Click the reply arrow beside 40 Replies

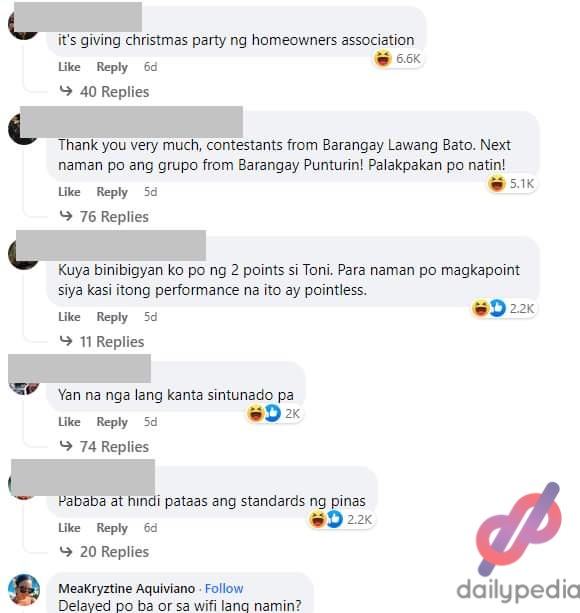point(66,91)
